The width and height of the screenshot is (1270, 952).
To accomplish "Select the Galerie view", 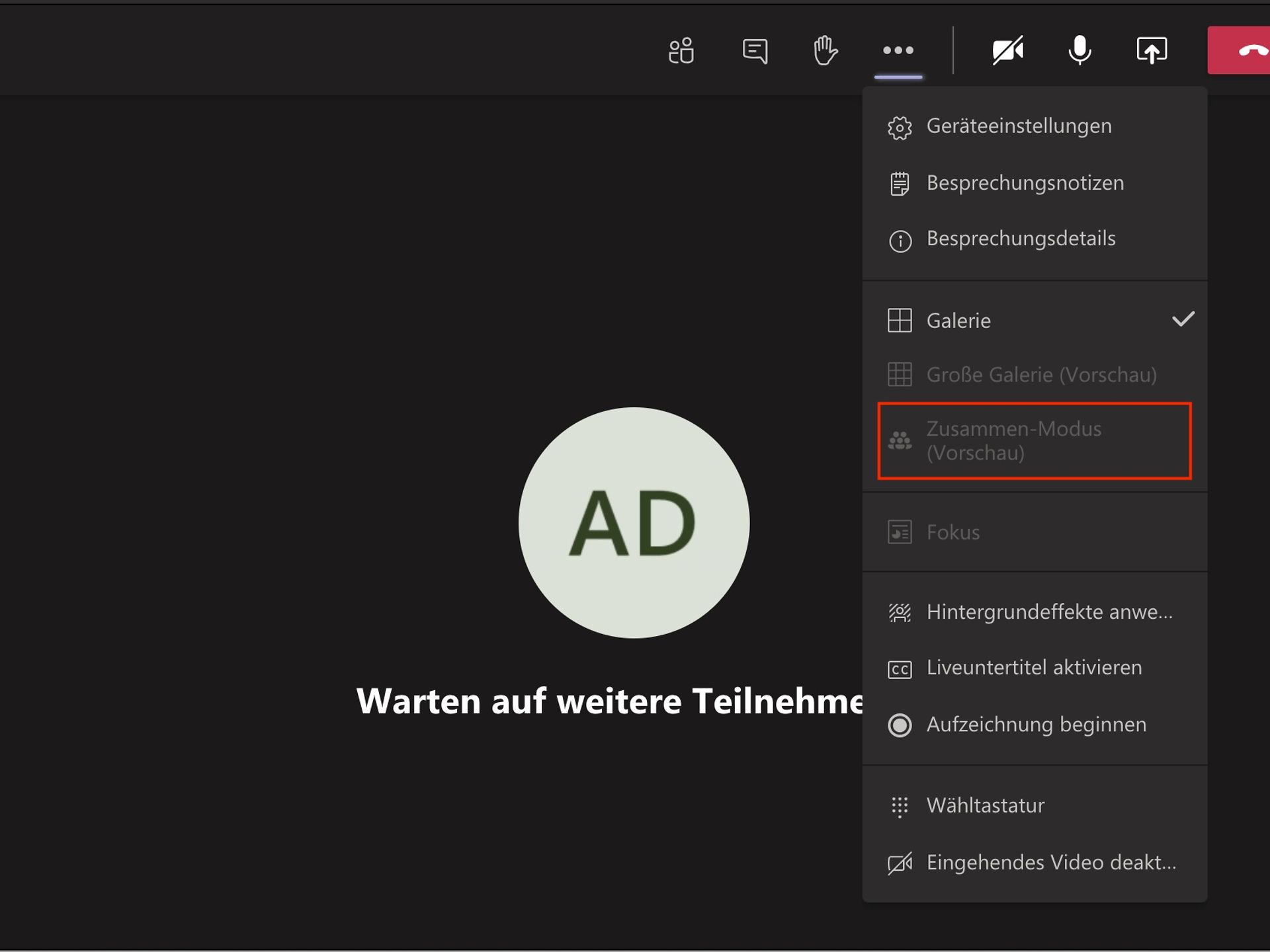I will coord(959,321).
